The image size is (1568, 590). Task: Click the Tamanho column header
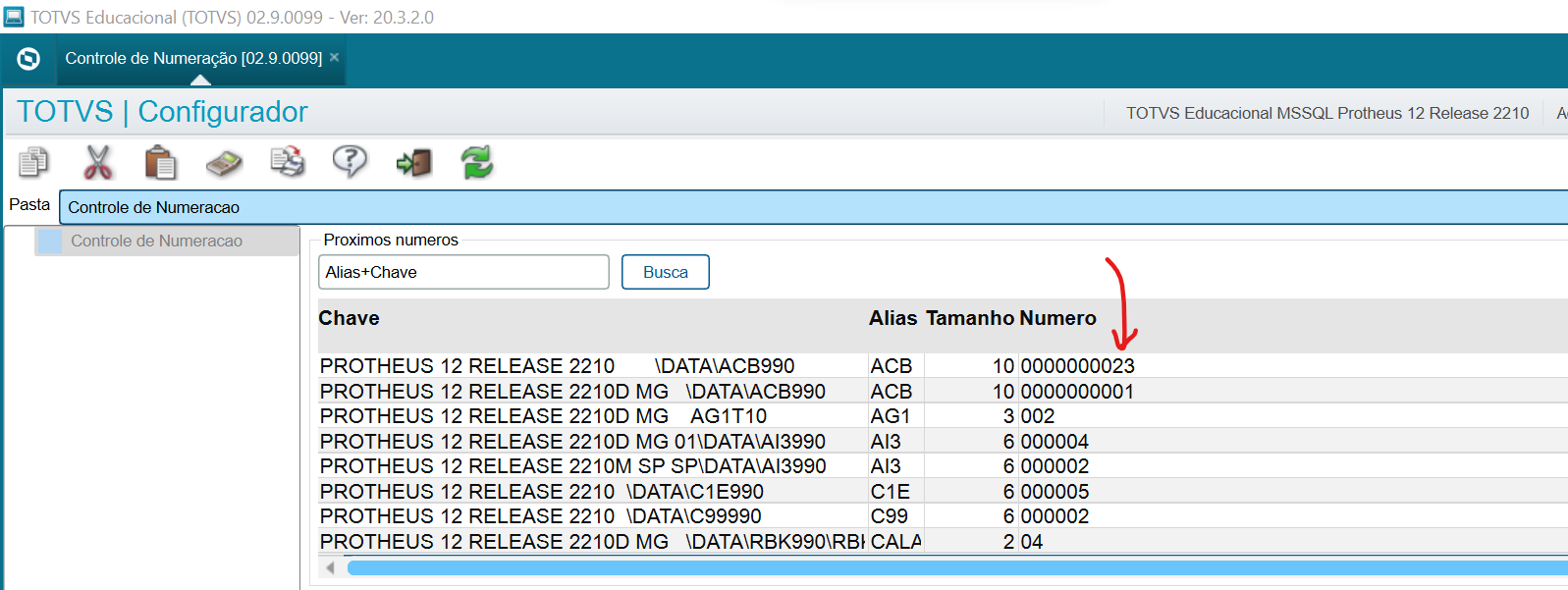pyautogui.click(x=970, y=318)
